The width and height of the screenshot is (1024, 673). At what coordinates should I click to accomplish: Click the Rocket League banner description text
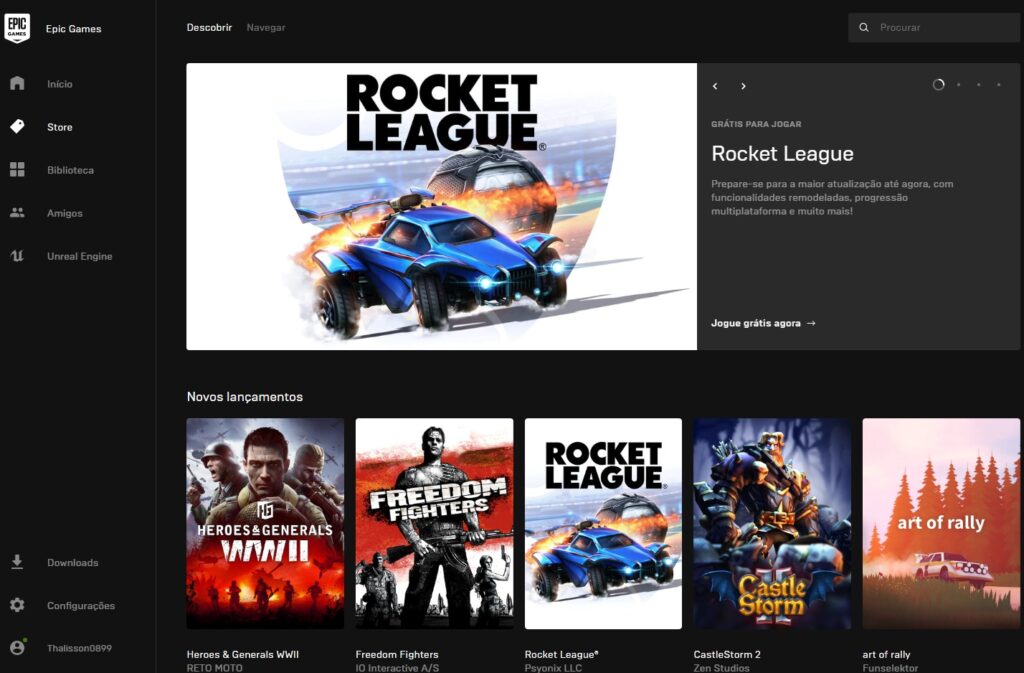click(x=832, y=197)
